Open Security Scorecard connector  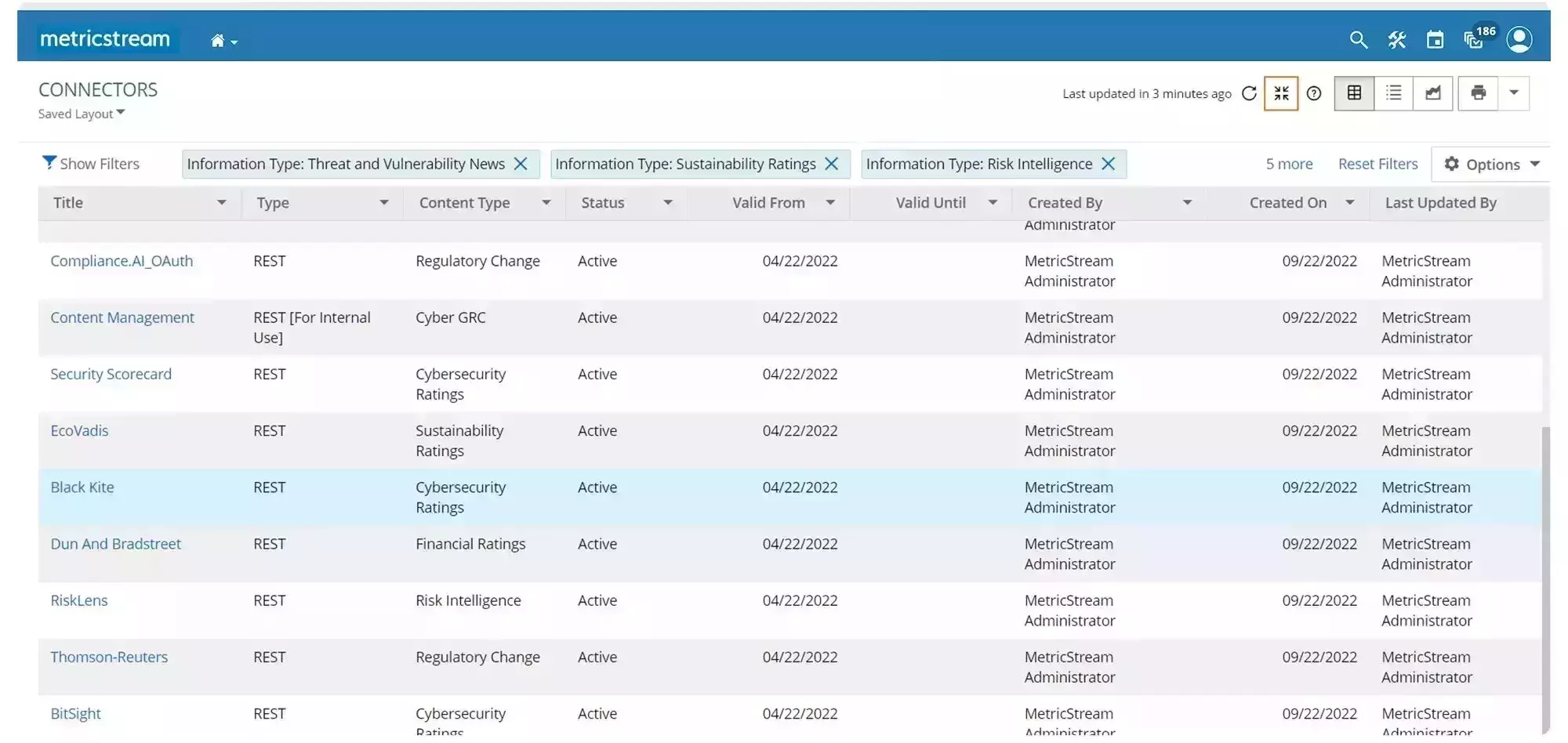click(x=111, y=374)
